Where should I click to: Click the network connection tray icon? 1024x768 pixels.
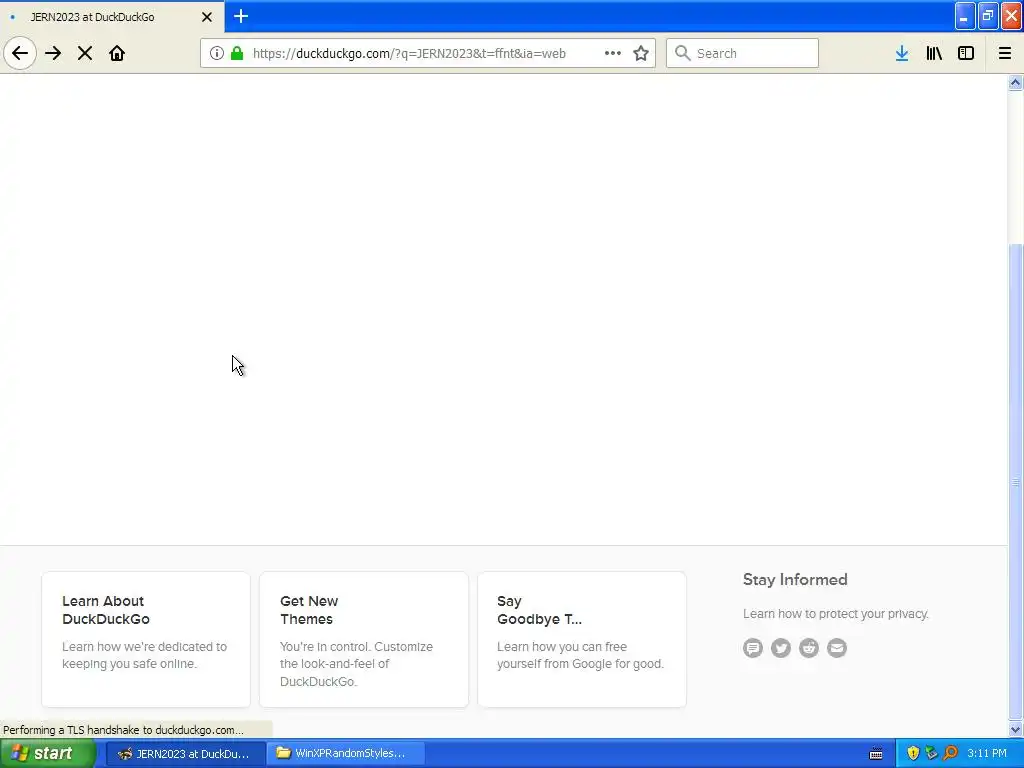(931, 754)
